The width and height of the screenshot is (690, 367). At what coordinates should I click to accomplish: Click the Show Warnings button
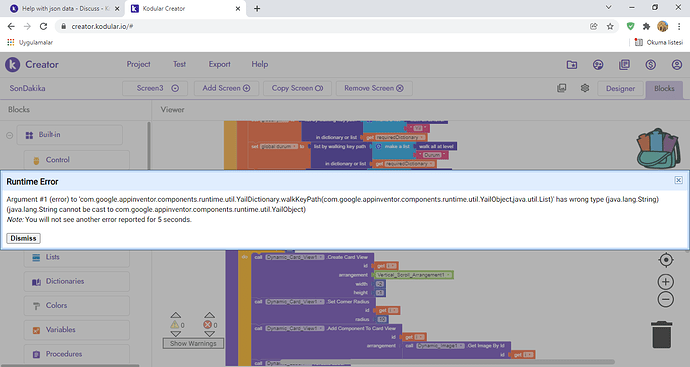pyautogui.click(x=193, y=343)
